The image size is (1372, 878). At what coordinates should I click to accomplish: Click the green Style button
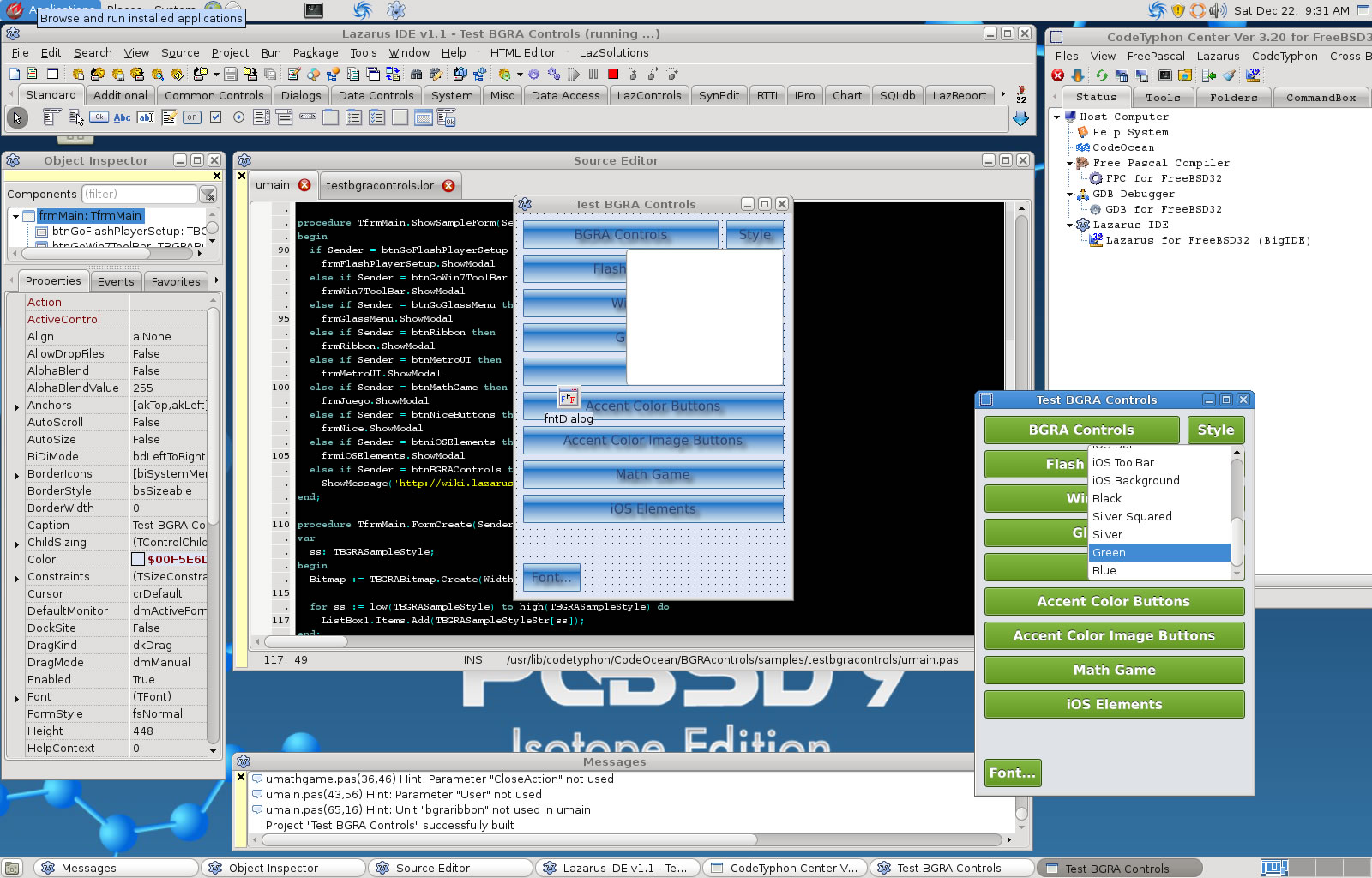coord(1216,430)
